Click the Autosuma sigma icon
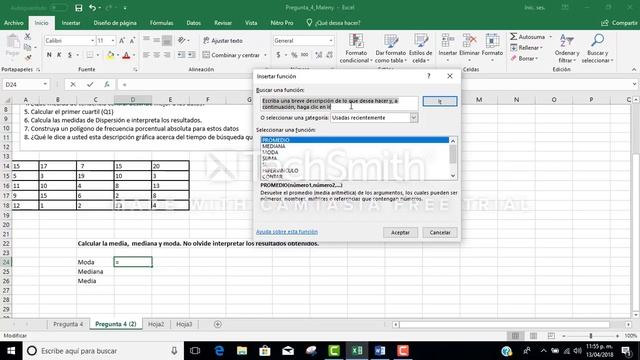Image resolution: width=640 pixels, height=360 pixels. 513,37
